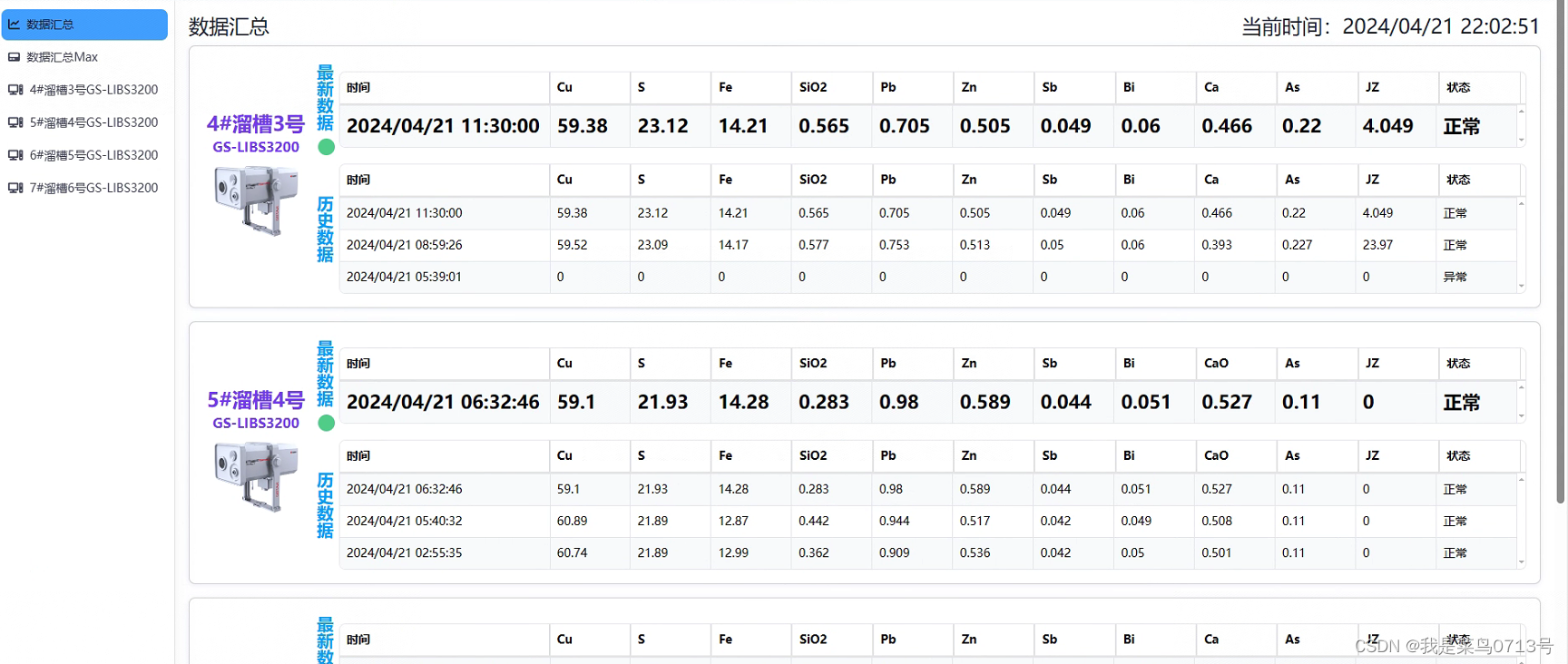Click Cu value 59.52 in history
The width and height of the screenshot is (1568, 664).
click(572, 245)
